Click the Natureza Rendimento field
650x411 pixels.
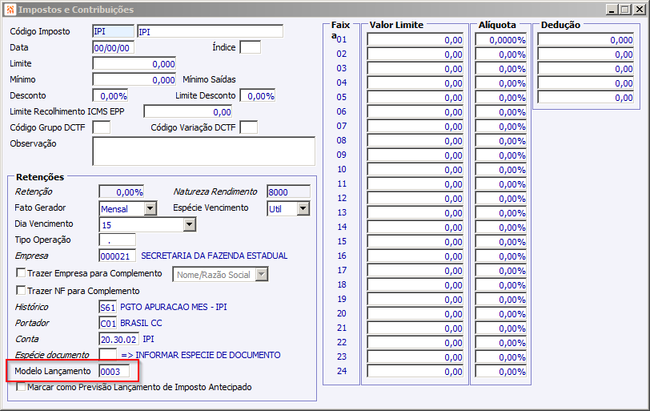pos(289,192)
